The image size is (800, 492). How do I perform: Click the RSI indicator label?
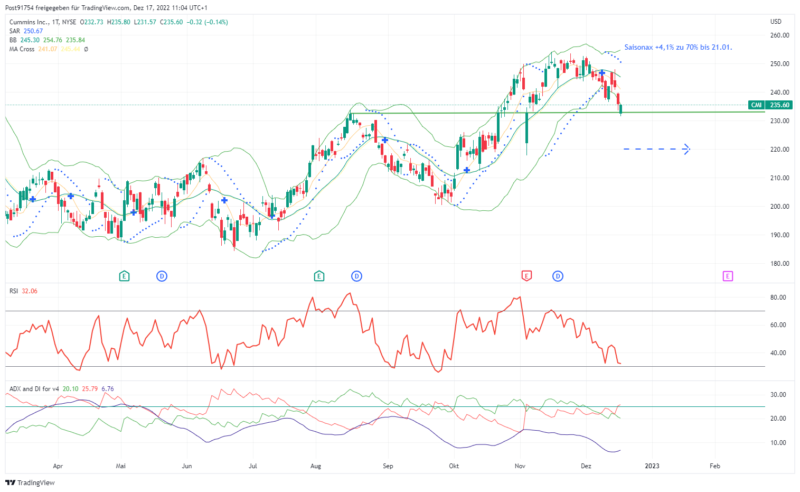pyautogui.click(x=12, y=291)
